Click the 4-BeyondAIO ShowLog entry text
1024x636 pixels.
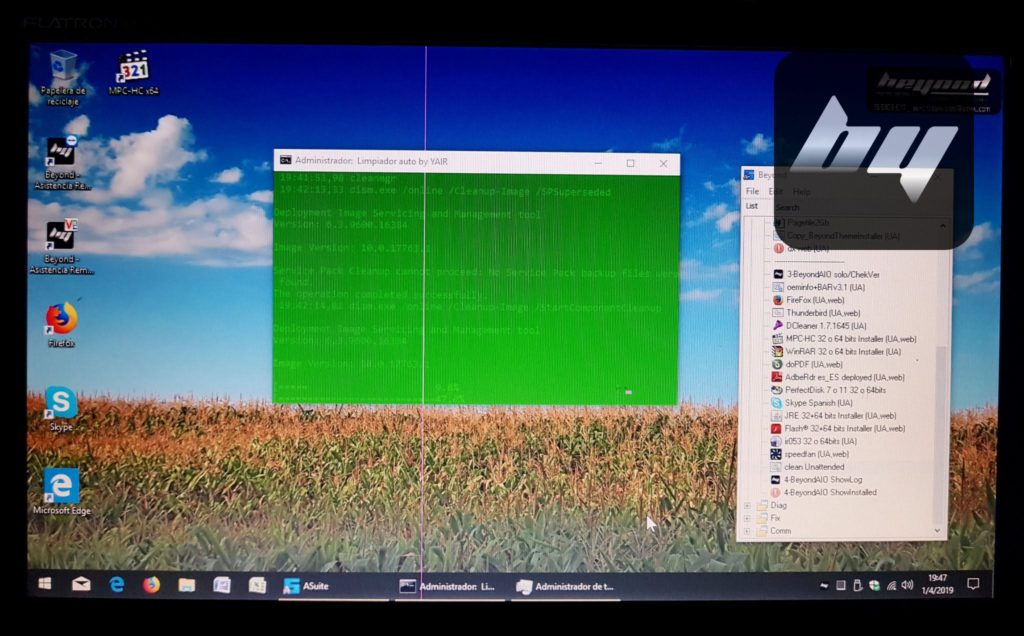coord(823,479)
